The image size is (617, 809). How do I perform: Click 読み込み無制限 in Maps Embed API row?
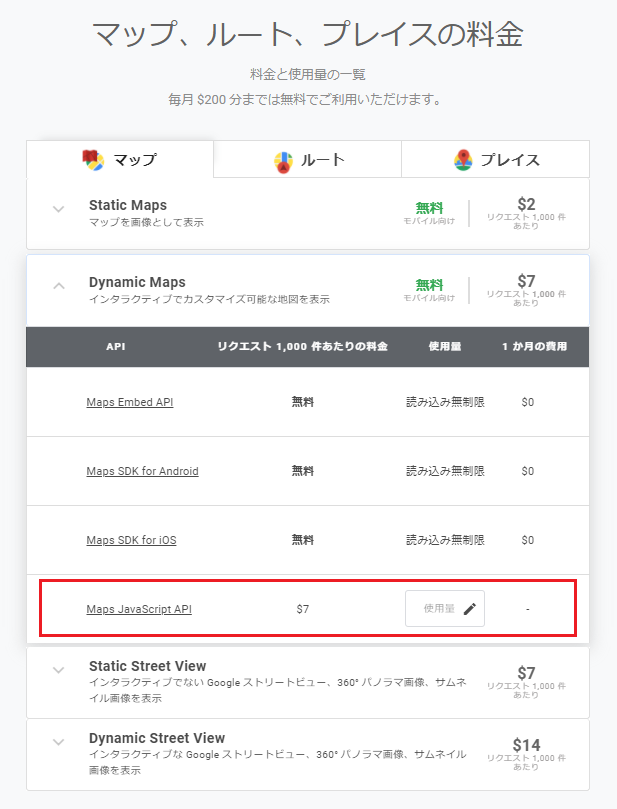click(445, 402)
